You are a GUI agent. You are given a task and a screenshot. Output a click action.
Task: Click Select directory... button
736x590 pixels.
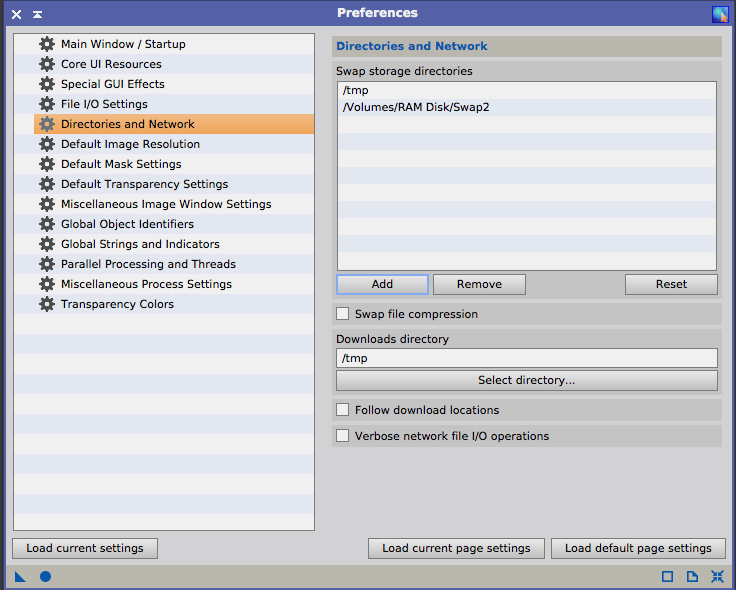(x=526, y=381)
